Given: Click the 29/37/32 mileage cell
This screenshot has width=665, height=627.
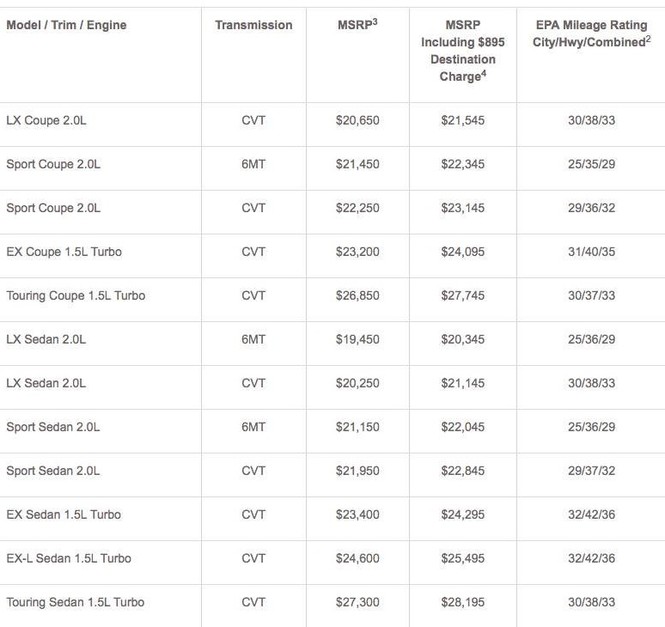Looking at the screenshot, I should (x=592, y=471).
